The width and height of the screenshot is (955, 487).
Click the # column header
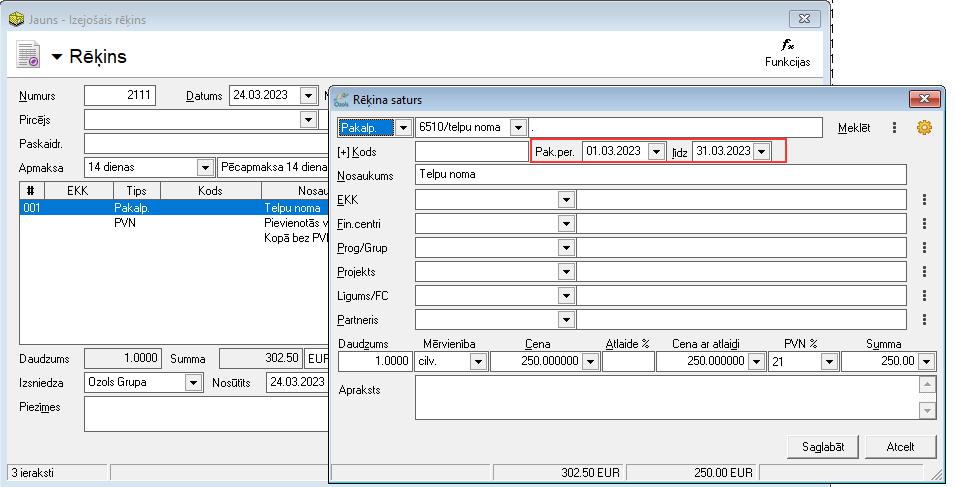(x=31, y=191)
